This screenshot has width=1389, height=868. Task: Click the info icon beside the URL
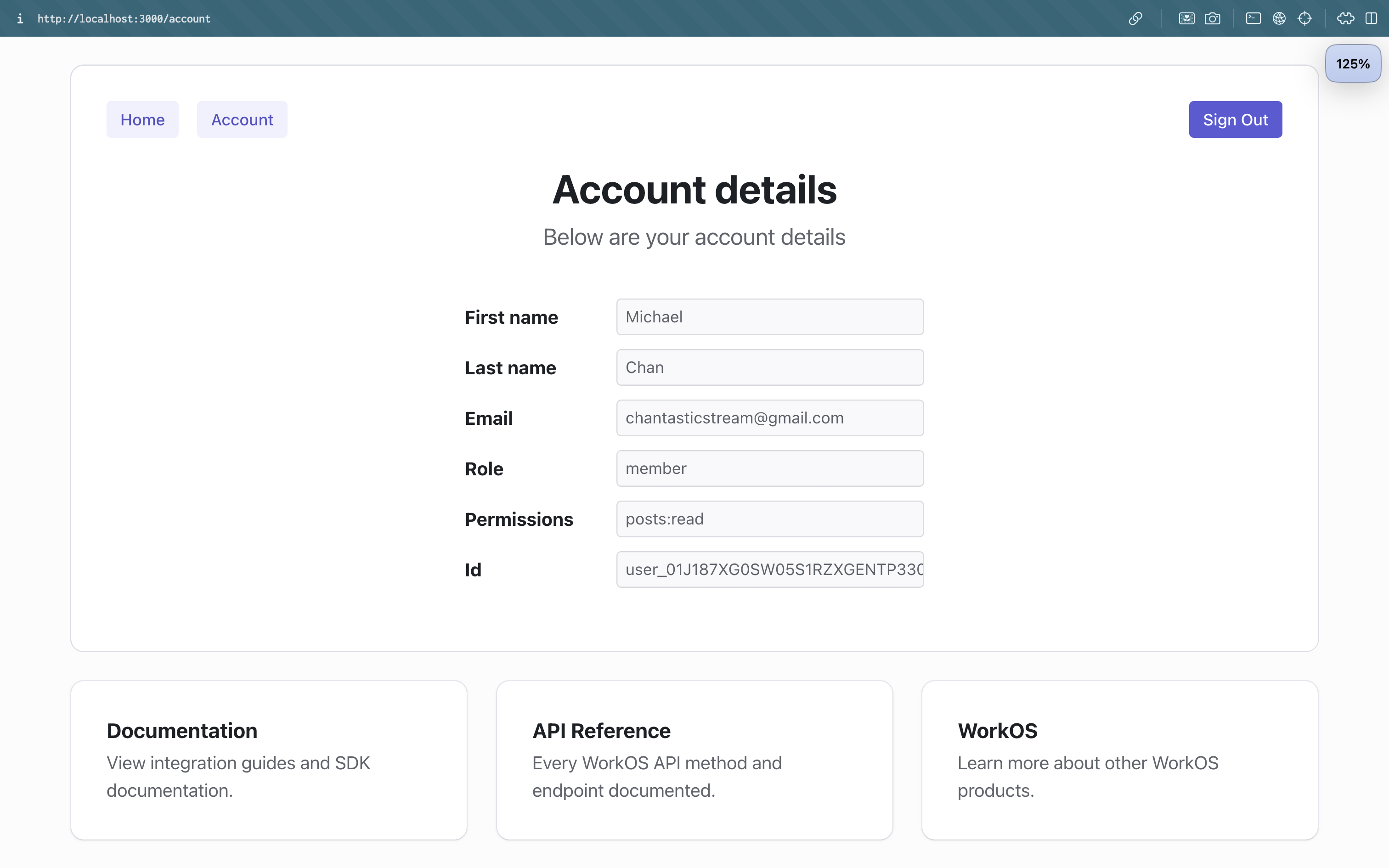(x=21, y=18)
